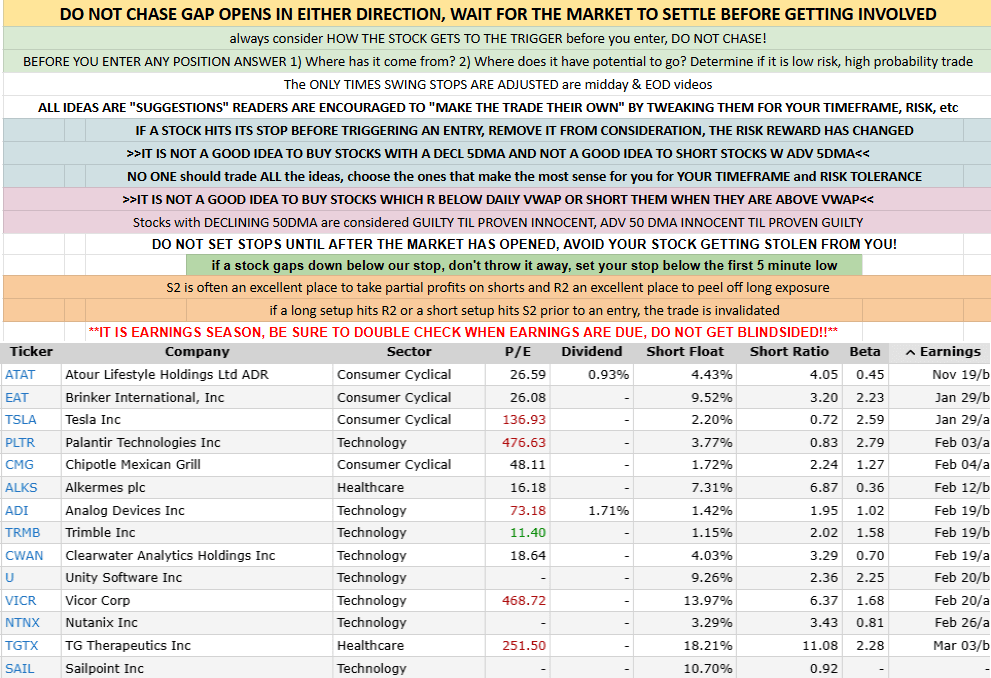Open the TRMB ticker link

click(x=22, y=533)
